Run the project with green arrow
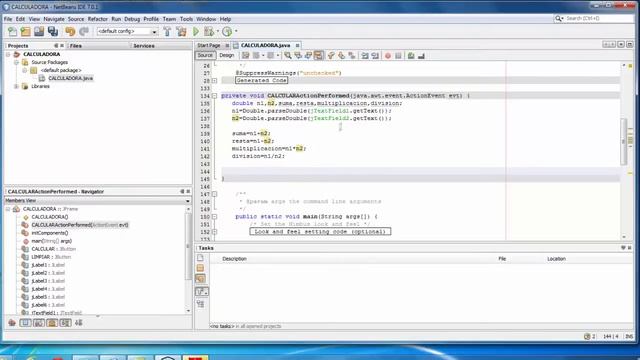Image resolution: width=640 pixels, height=360 pixels. pyautogui.click(x=196, y=31)
